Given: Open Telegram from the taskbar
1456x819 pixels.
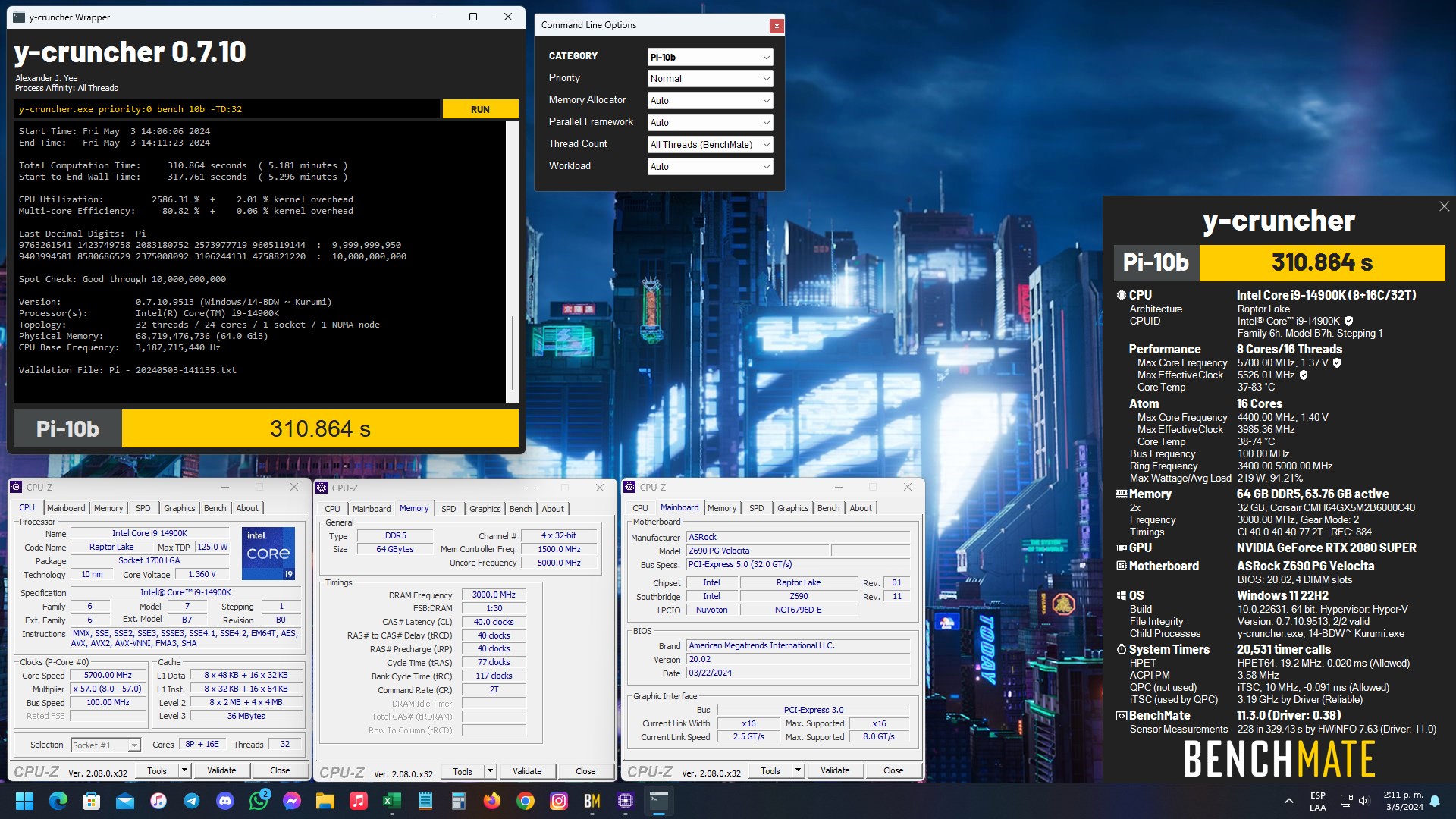Looking at the screenshot, I should [192, 801].
